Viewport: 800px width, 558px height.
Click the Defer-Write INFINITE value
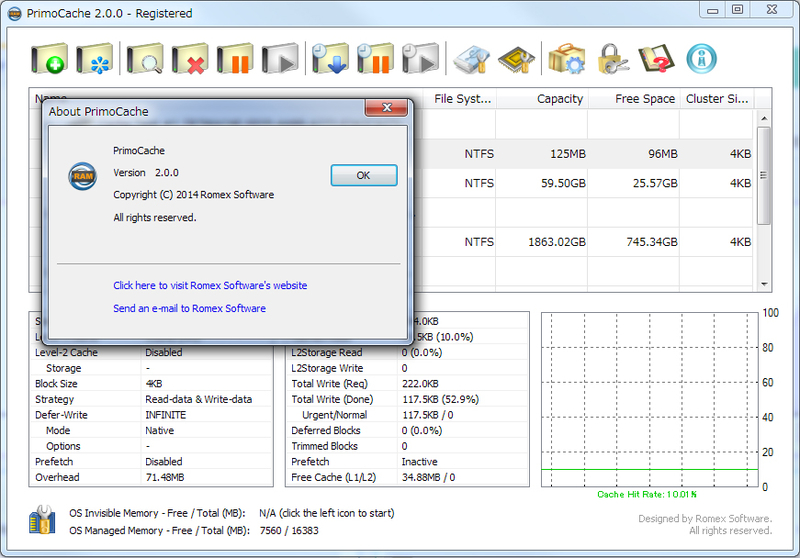pyautogui.click(x=165, y=415)
